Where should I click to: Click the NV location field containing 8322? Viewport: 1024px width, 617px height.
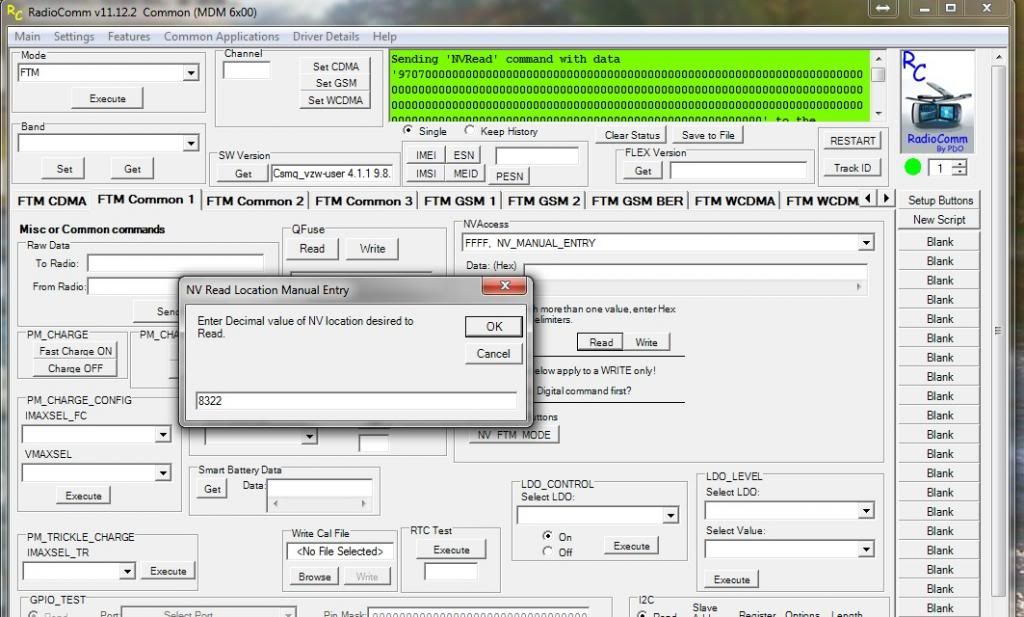click(356, 401)
